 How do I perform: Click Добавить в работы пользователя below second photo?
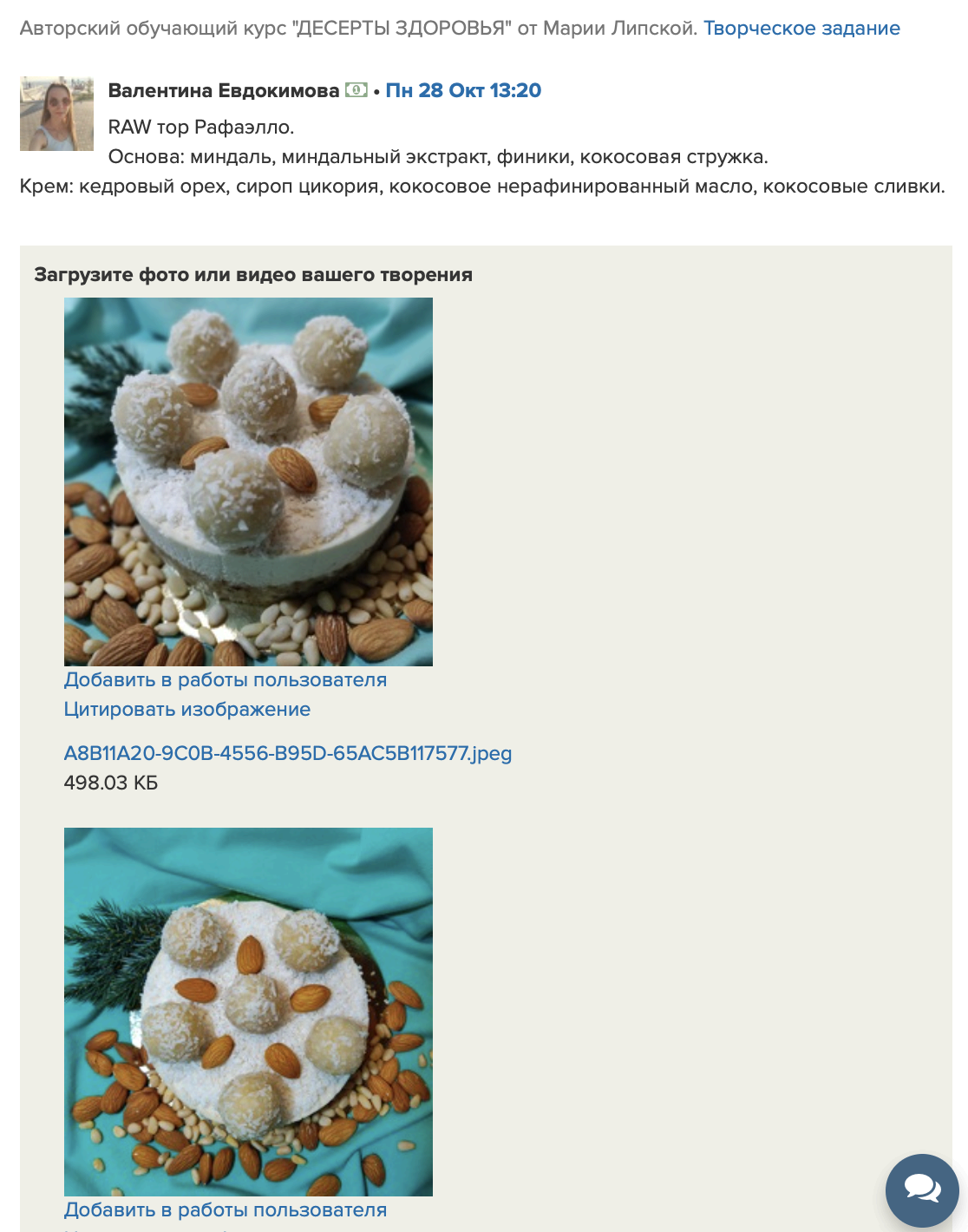[x=226, y=1210]
